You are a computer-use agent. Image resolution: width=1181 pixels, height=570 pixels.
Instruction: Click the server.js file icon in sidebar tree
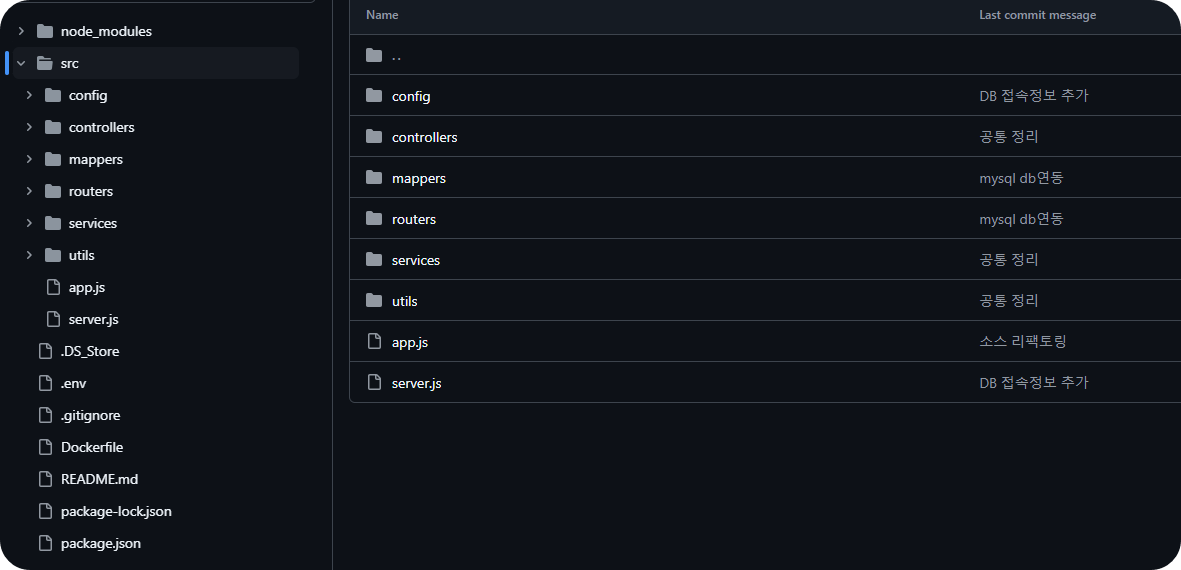pyautogui.click(x=53, y=319)
